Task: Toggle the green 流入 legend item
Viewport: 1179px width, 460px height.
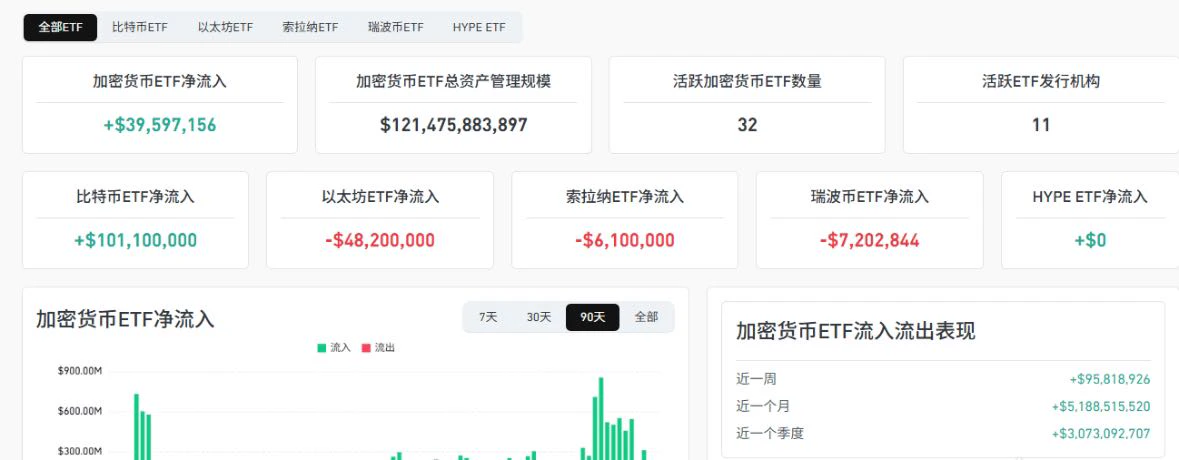Action: (x=334, y=348)
